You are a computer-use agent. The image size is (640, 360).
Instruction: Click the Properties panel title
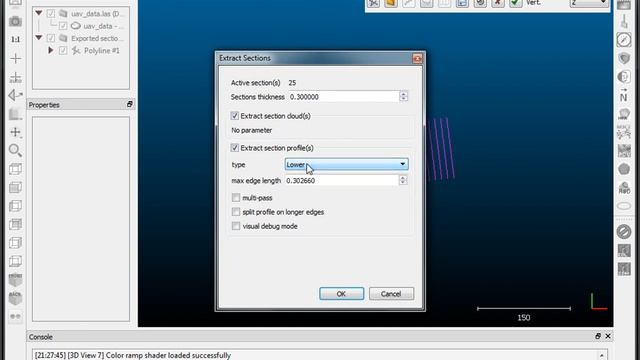tap(44, 105)
